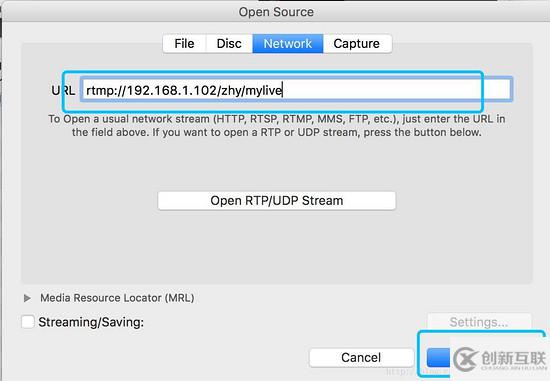550x381 pixels.
Task: Expand the Media Resource Locator triangle
Action: pyautogui.click(x=27, y=298)
